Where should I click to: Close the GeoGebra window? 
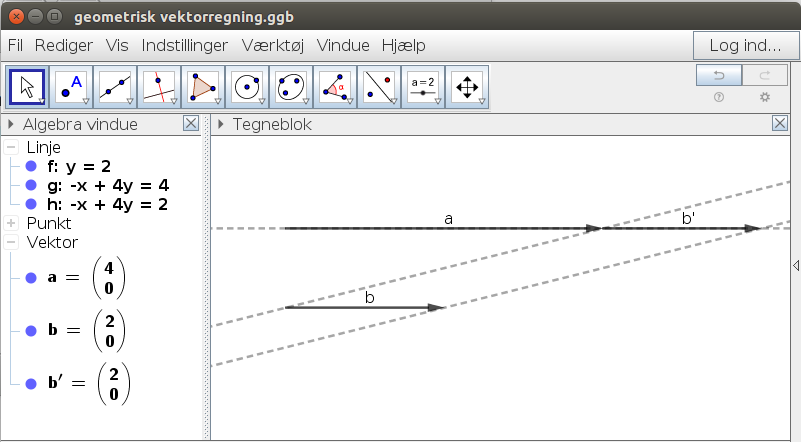tap(16, 16)
